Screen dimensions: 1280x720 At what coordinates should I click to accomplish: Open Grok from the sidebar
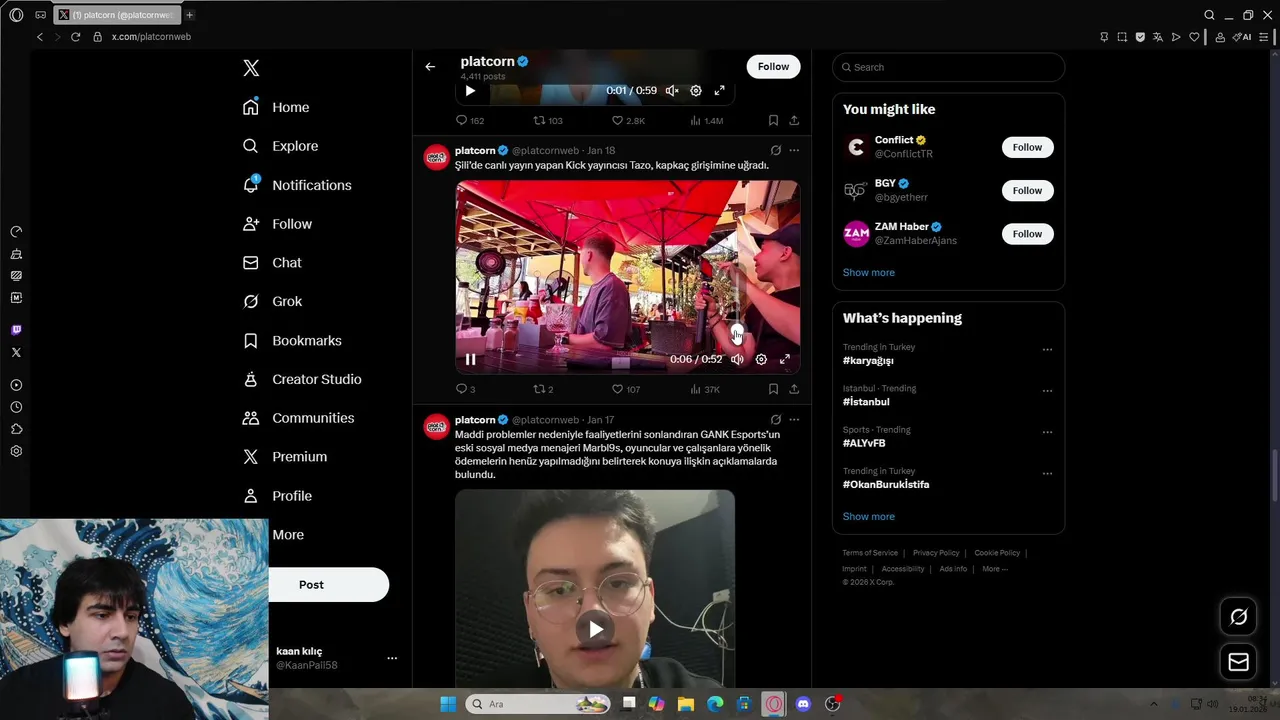(272, 301)
